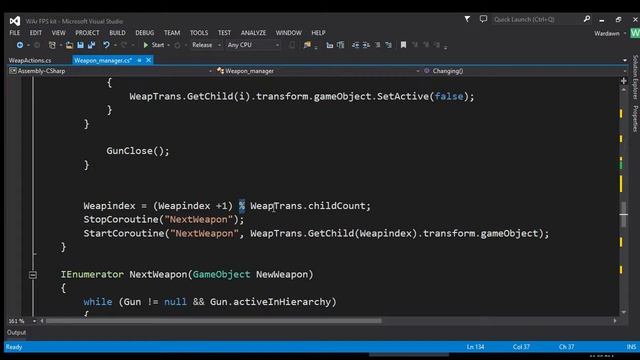Click the Uncomment Selection icon
Image resolution: width=640 pixels, height=360 pixels.
[388, 45]
